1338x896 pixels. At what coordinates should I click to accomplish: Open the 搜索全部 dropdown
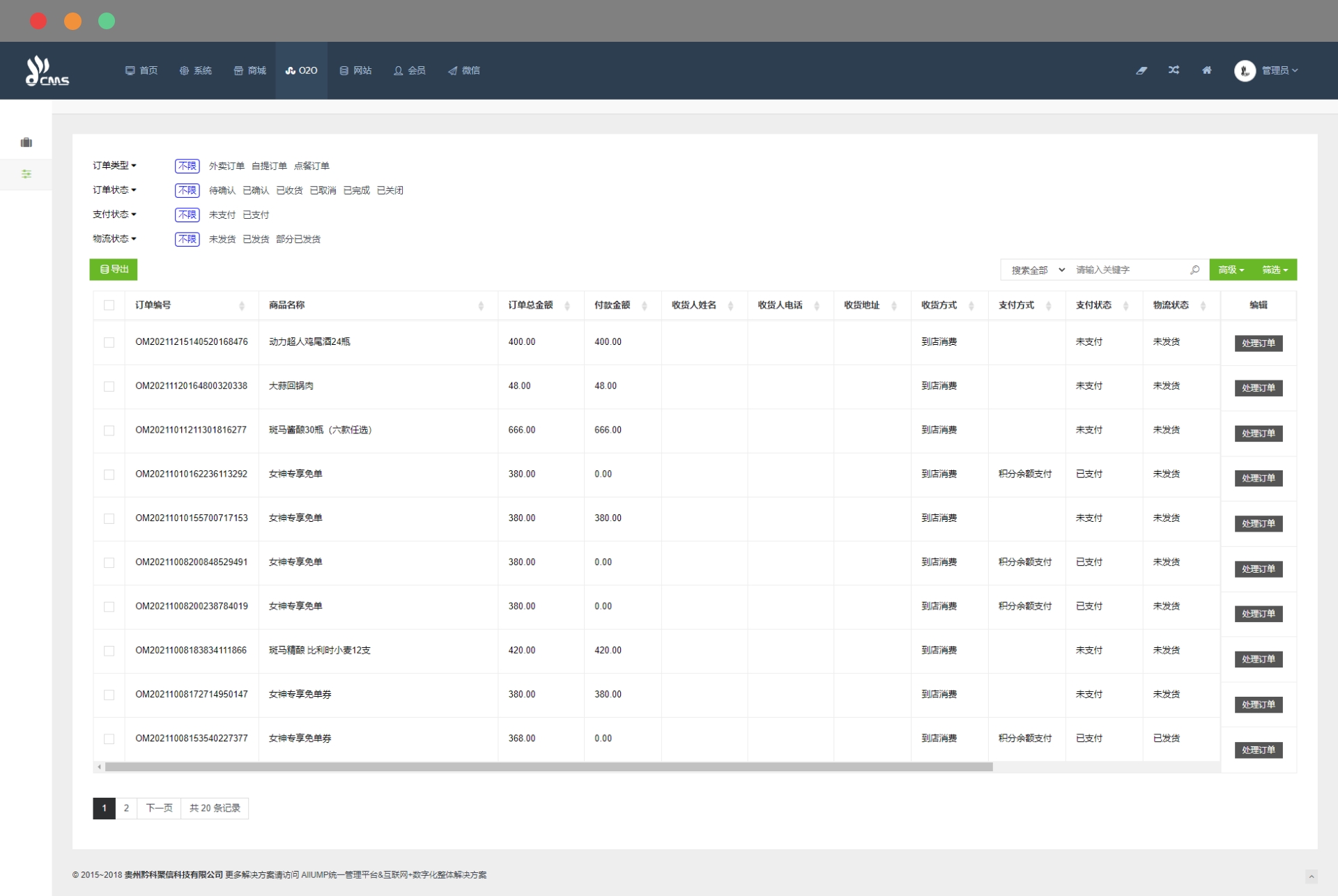[x=1038, y=270]
